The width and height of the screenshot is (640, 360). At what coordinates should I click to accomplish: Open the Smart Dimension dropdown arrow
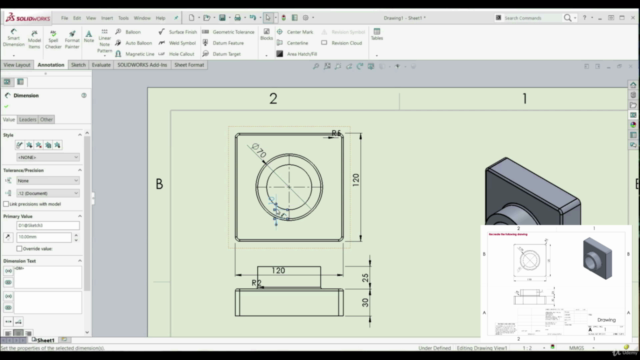[13, 55]
